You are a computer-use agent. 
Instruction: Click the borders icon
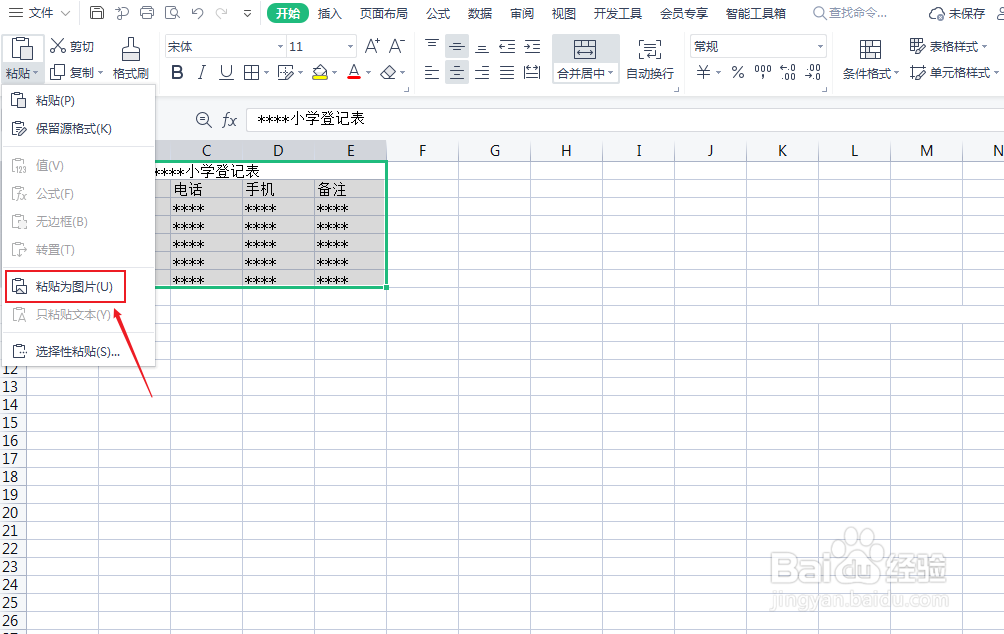[x=252, y=72]
